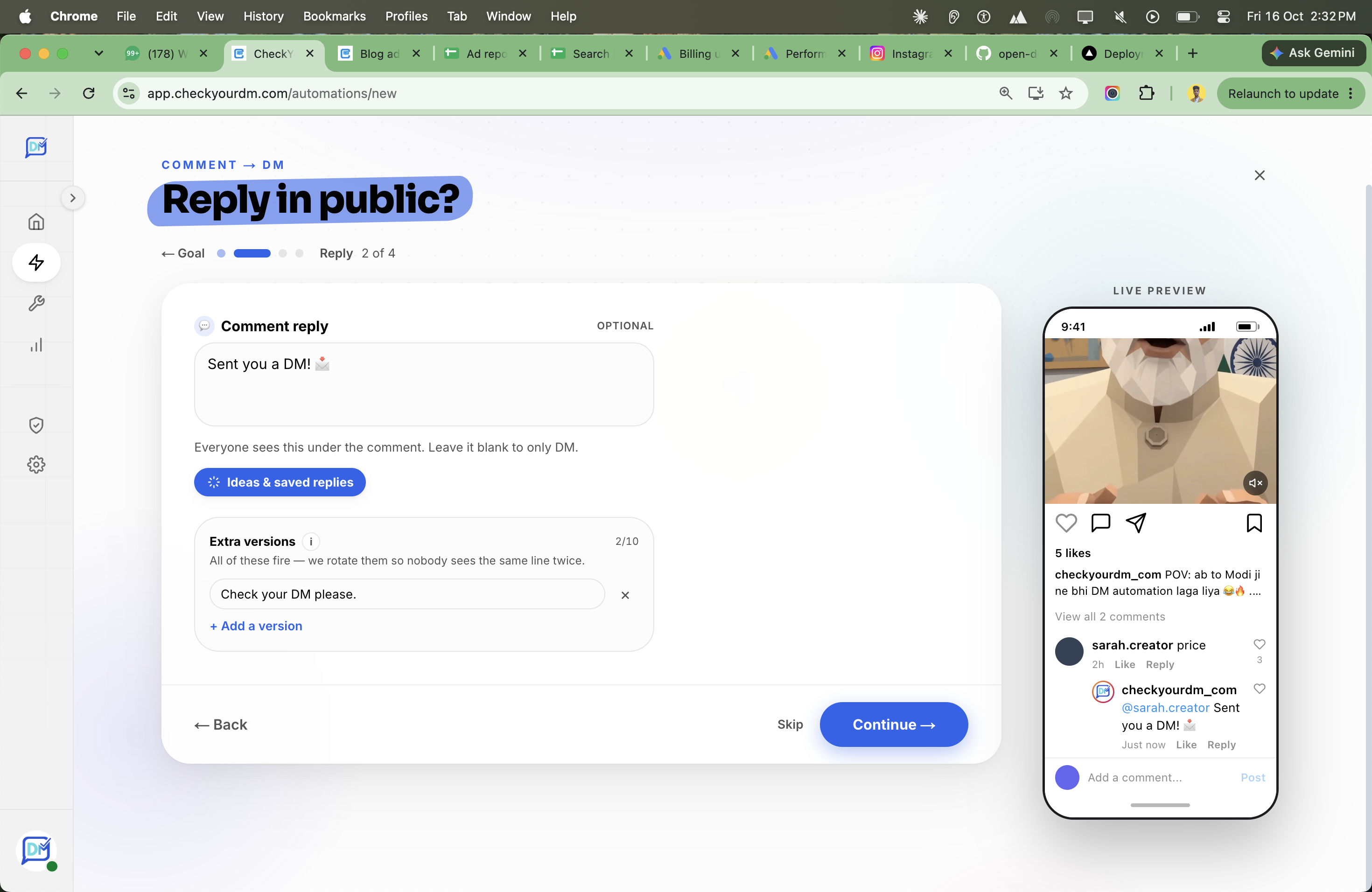Expand the sidebar with the chevron arrow
This screenshot has height=892, width=1372.
pyautogui.click(x=73, y=198)
